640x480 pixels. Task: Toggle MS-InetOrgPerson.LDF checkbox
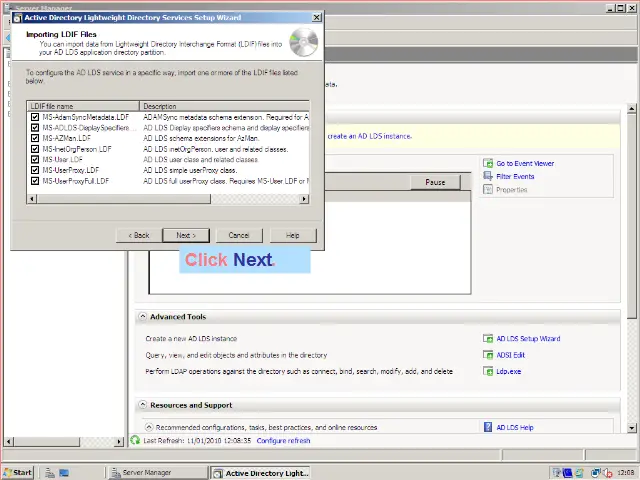pos(35,149)
